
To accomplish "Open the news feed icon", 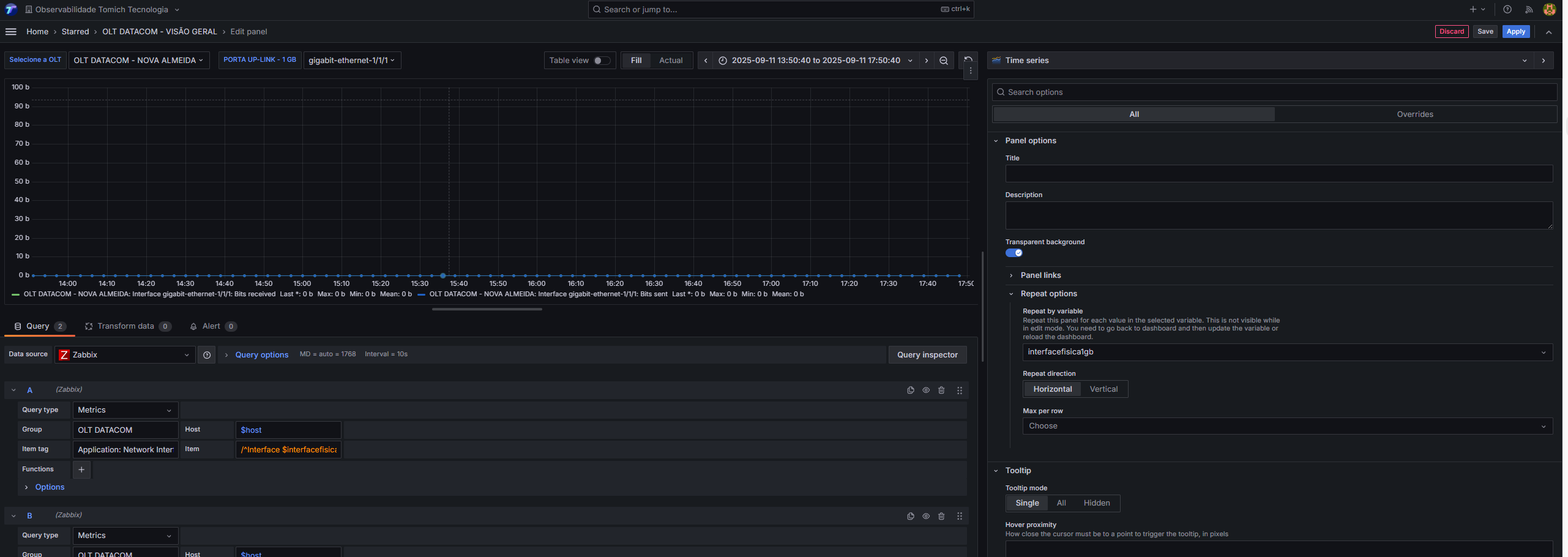I will coord(1529,9).
